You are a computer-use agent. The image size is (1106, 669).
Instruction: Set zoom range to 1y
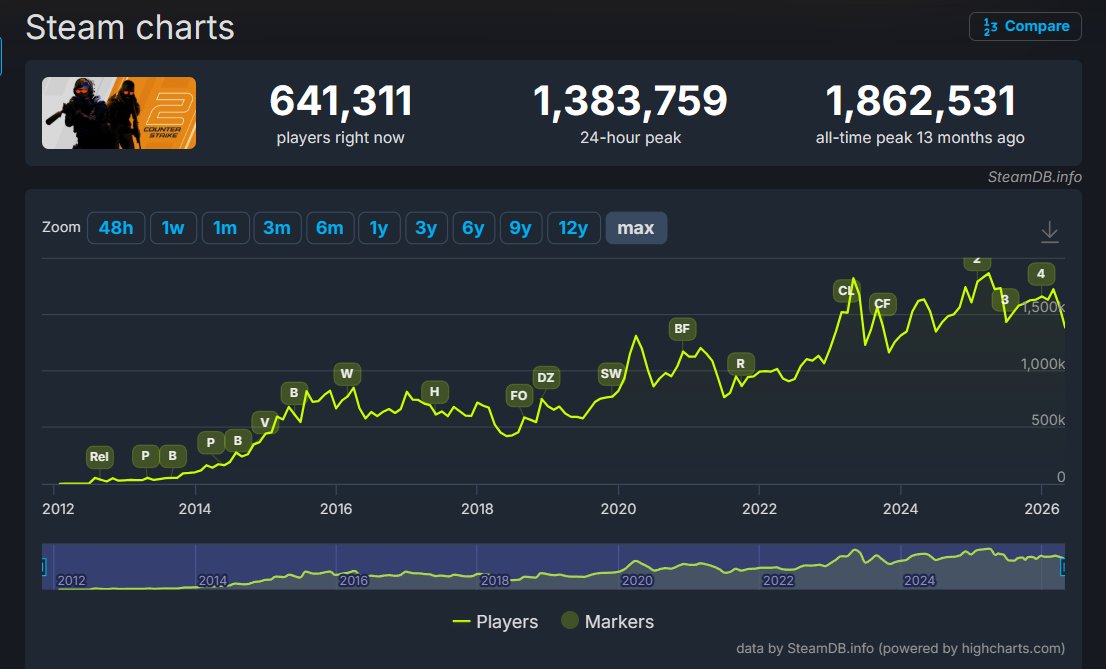[x=379, y=228]
